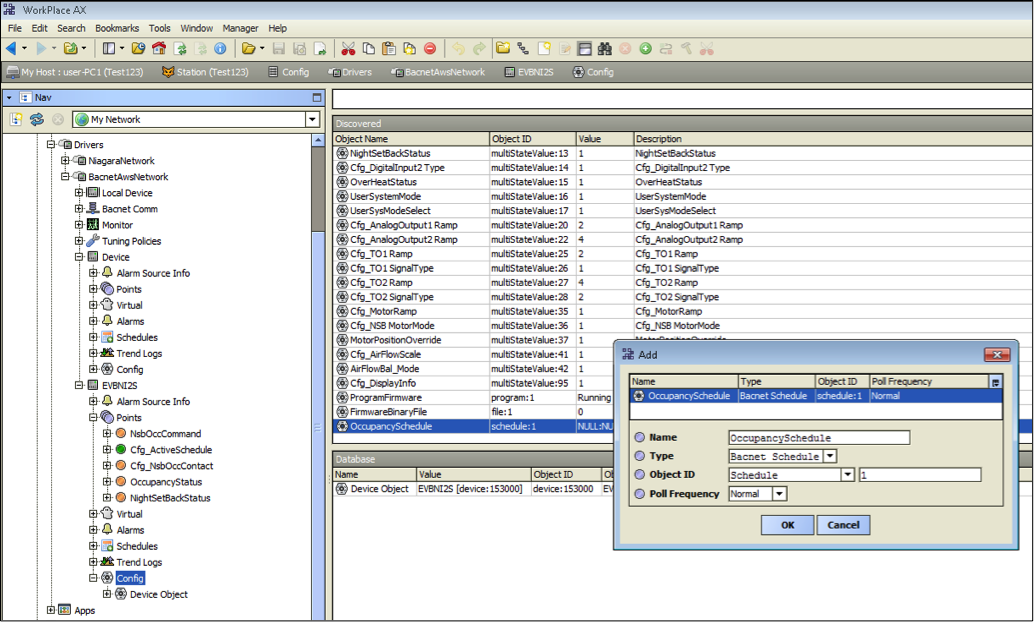This screenshot has width=1034, height=622.
Task: Click the Duplicate icon in toolbar
Action: pos(410,49)
